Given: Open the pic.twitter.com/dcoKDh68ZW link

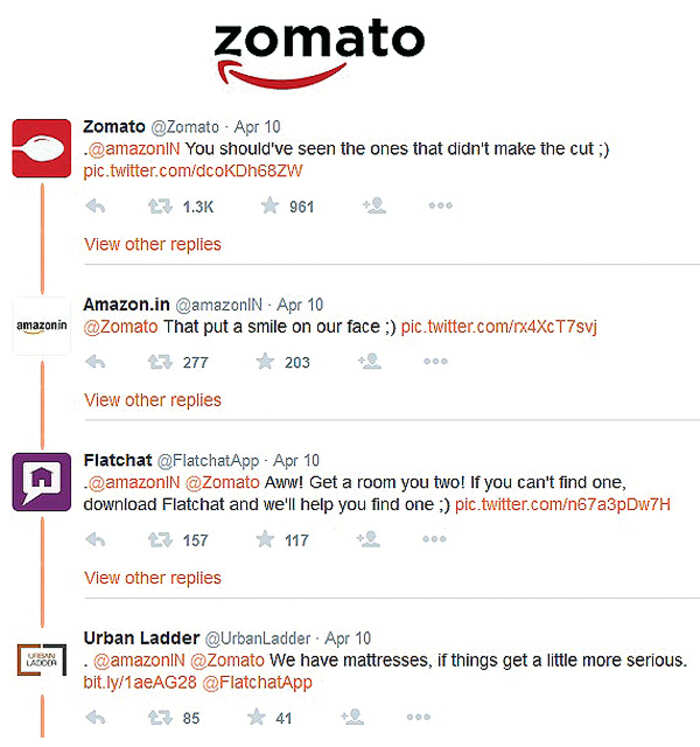Looking at the screenshot, I should 193,171.
